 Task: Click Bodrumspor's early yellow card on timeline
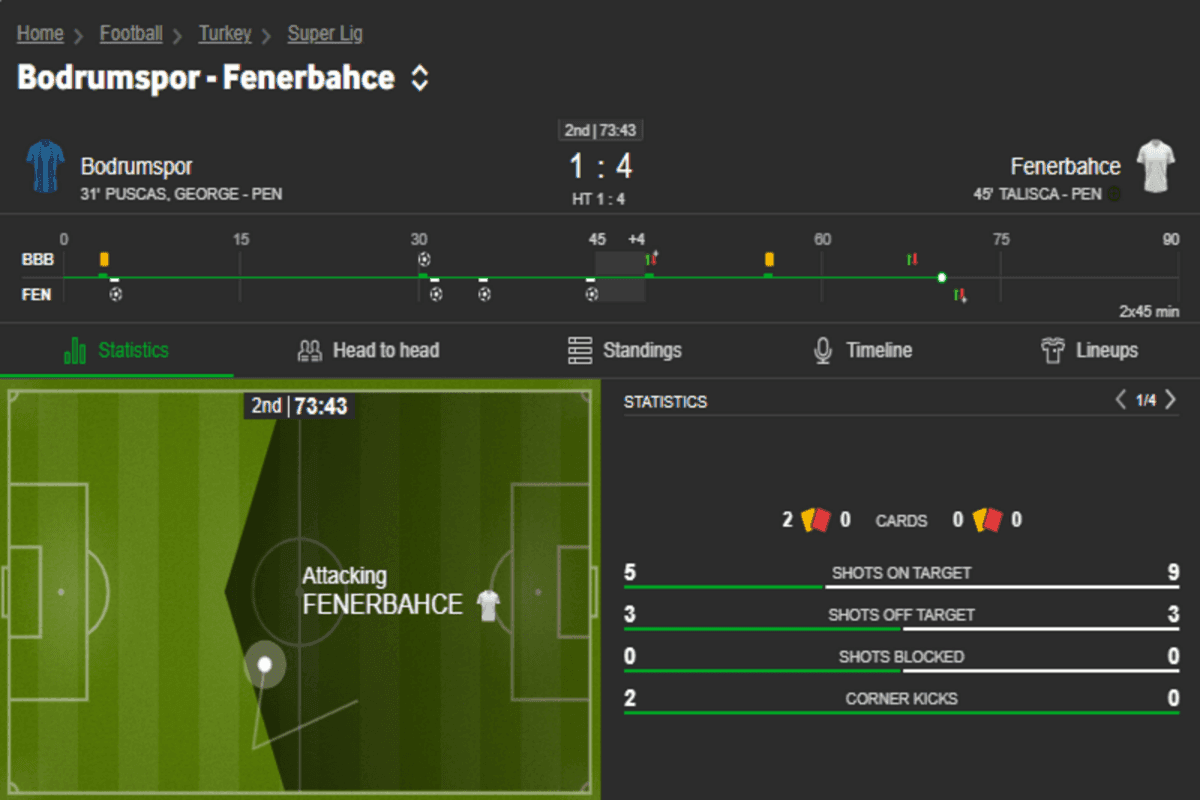point(104,260)
